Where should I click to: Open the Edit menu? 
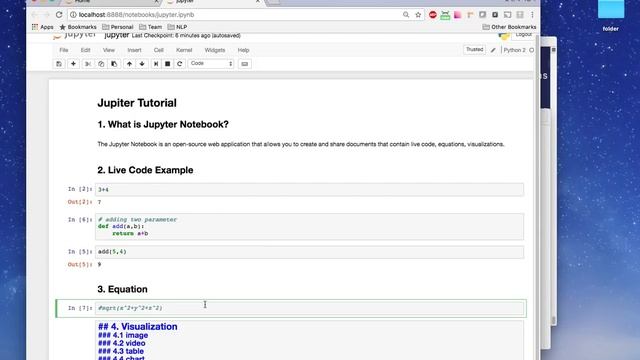(x=85, y=50)
